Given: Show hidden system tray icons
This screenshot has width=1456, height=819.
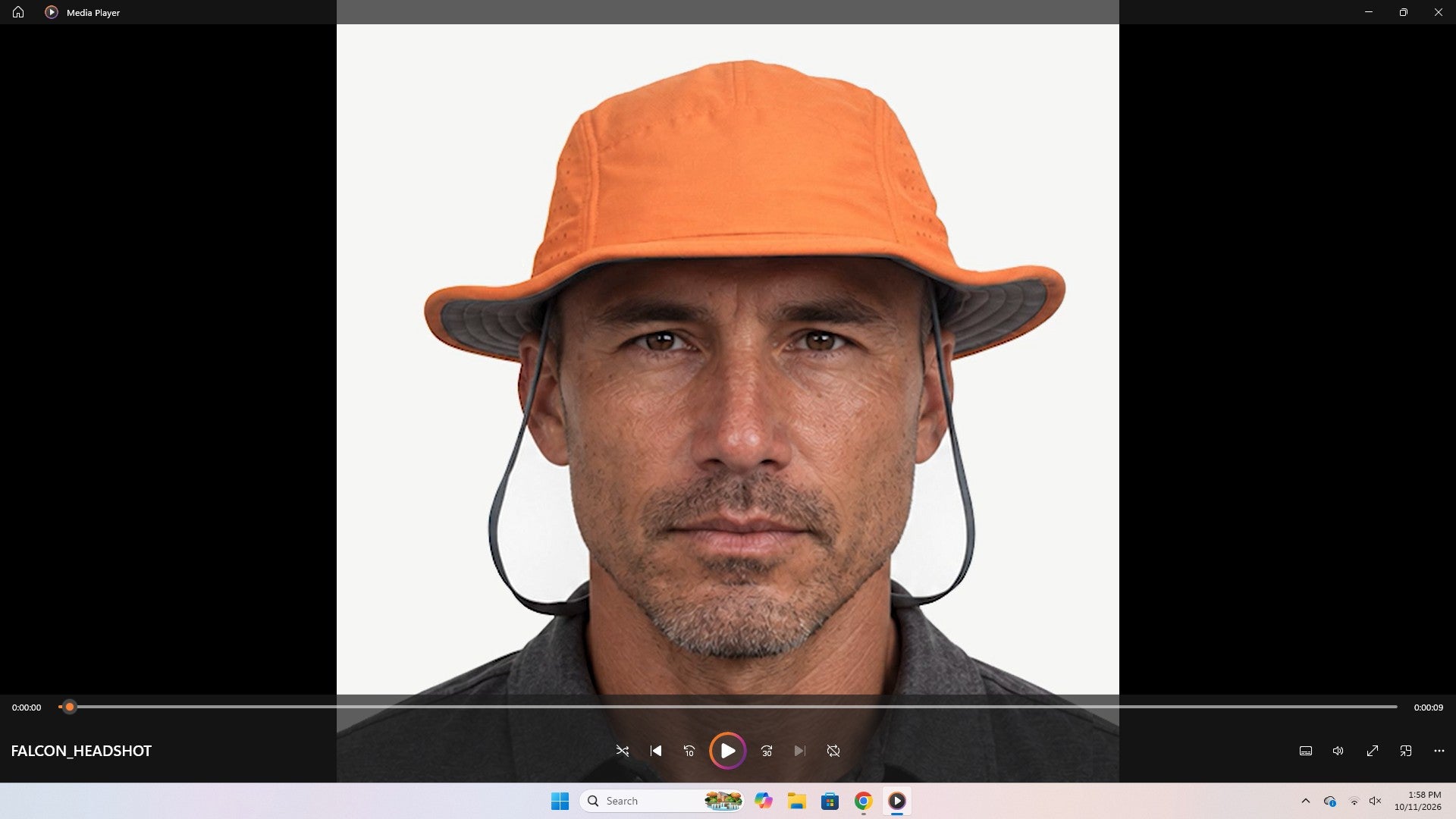Looking at the screenshot, I should pos(1305,801).
